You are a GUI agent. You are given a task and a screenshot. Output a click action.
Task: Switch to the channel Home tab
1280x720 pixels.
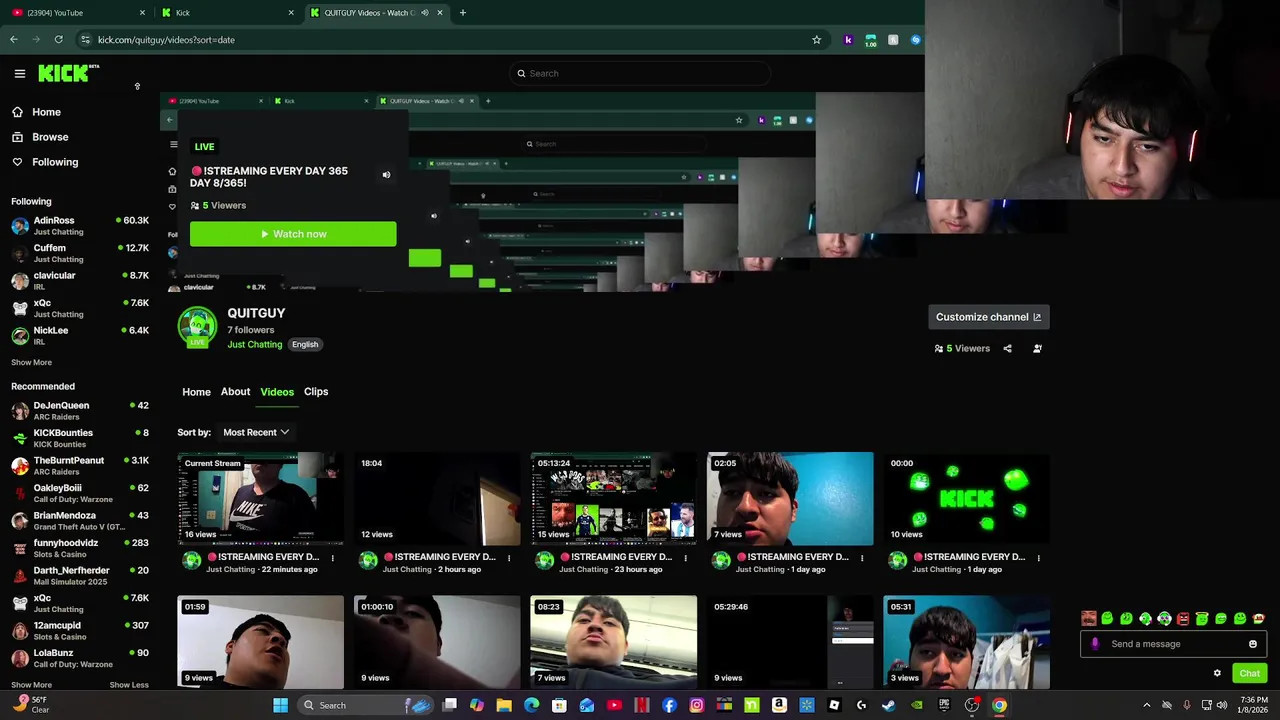tap(196, 393)
